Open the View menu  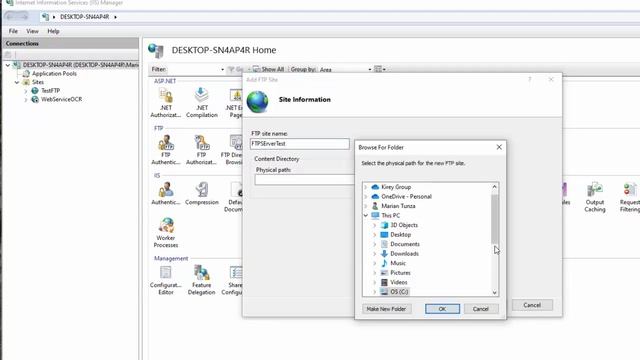[x=32, y=31]
